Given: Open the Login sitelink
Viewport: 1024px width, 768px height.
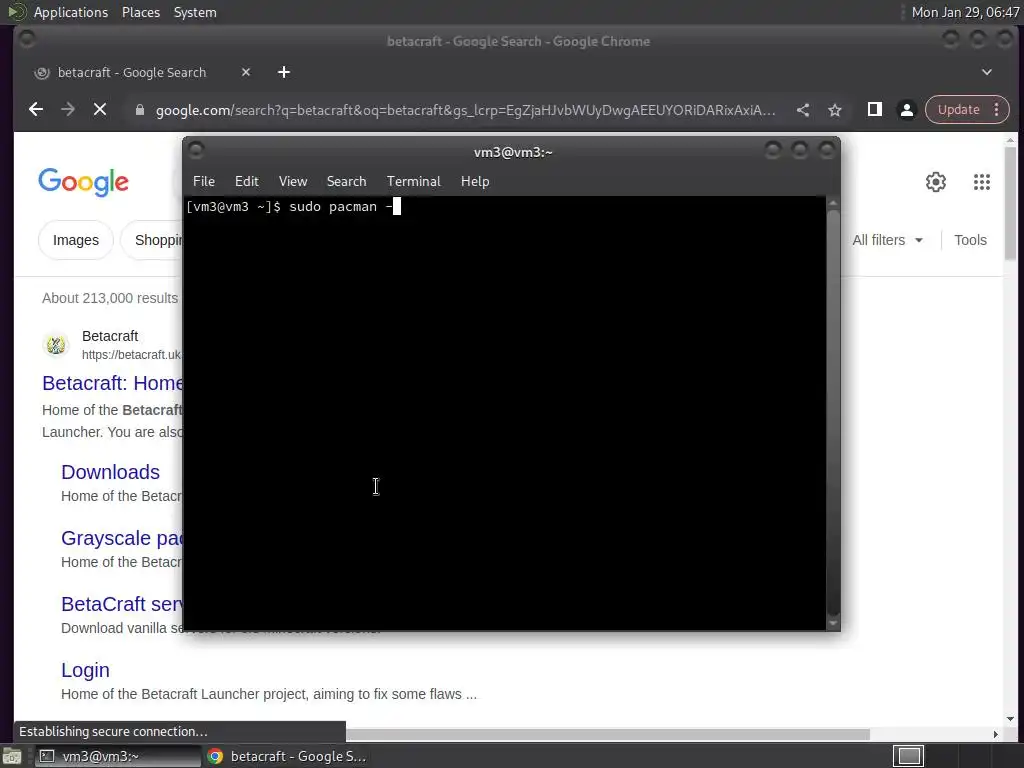Looking at the screenshot, I should point(85,670).
